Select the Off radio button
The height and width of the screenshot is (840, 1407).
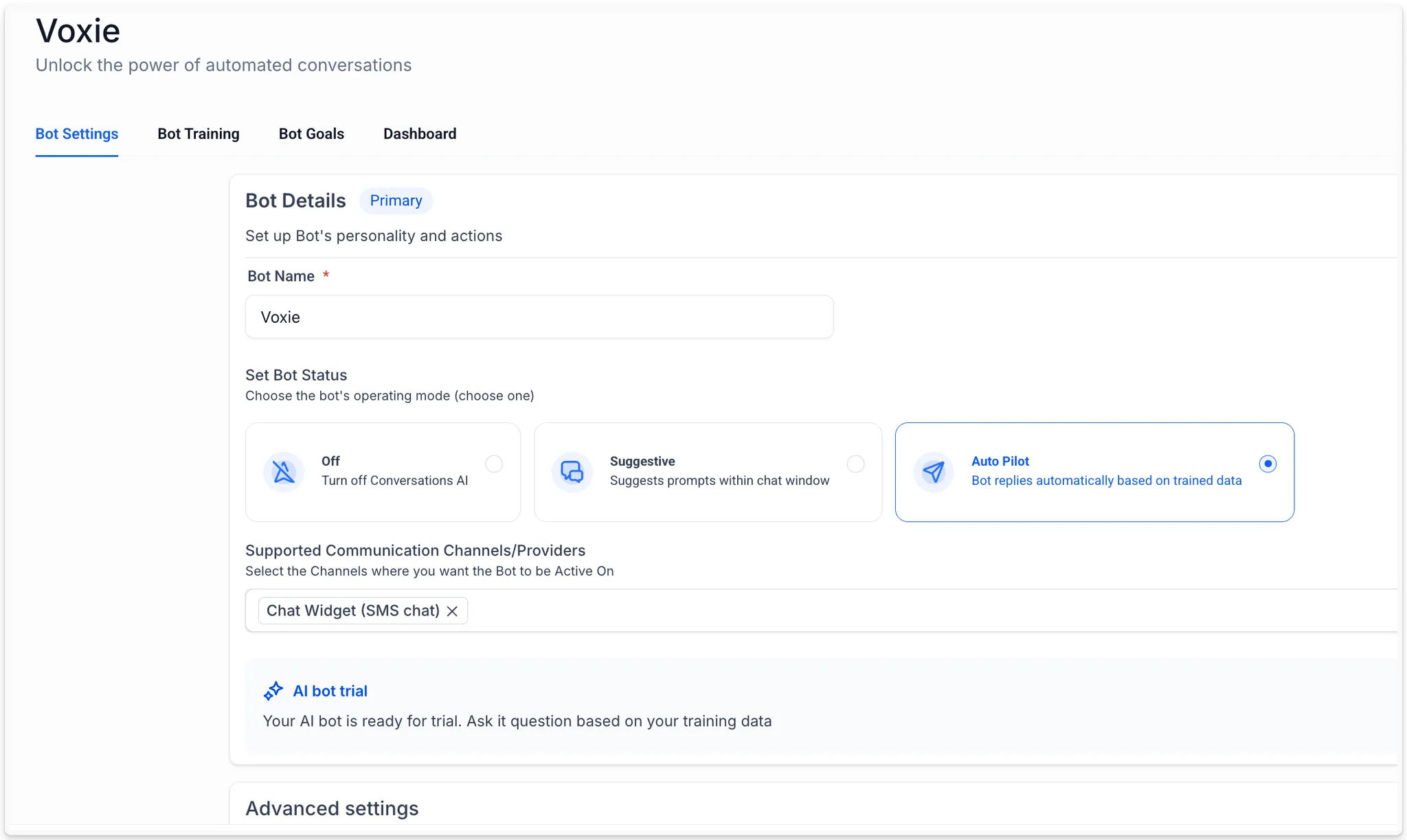(494, 464)
